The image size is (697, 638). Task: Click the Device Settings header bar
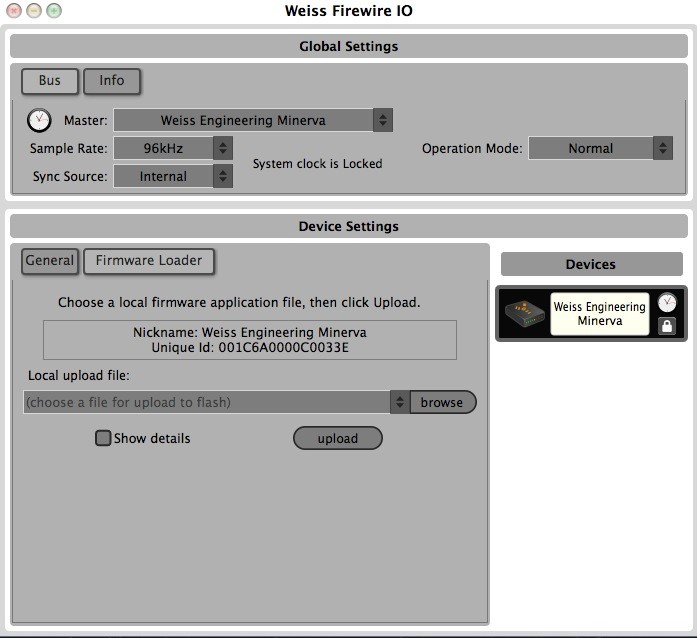(348, 226)
